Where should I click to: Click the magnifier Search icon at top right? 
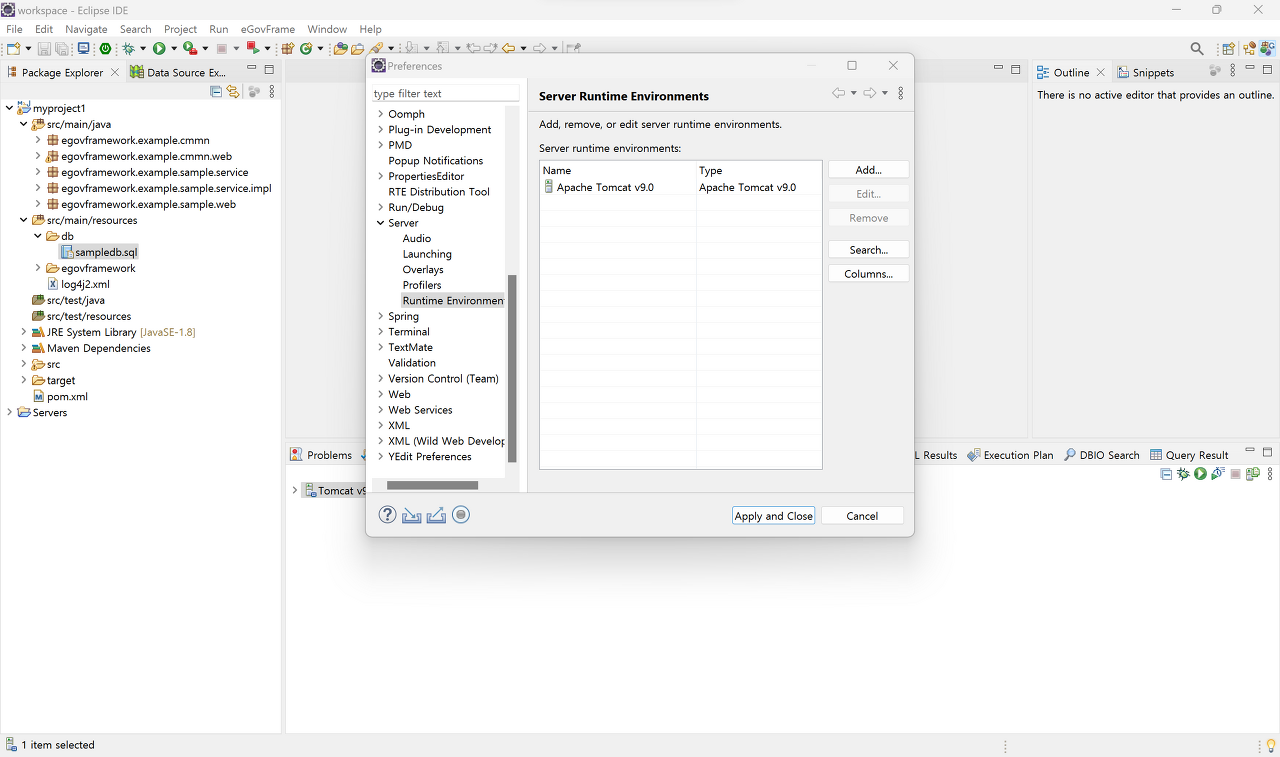click(x=1197, y=48)
